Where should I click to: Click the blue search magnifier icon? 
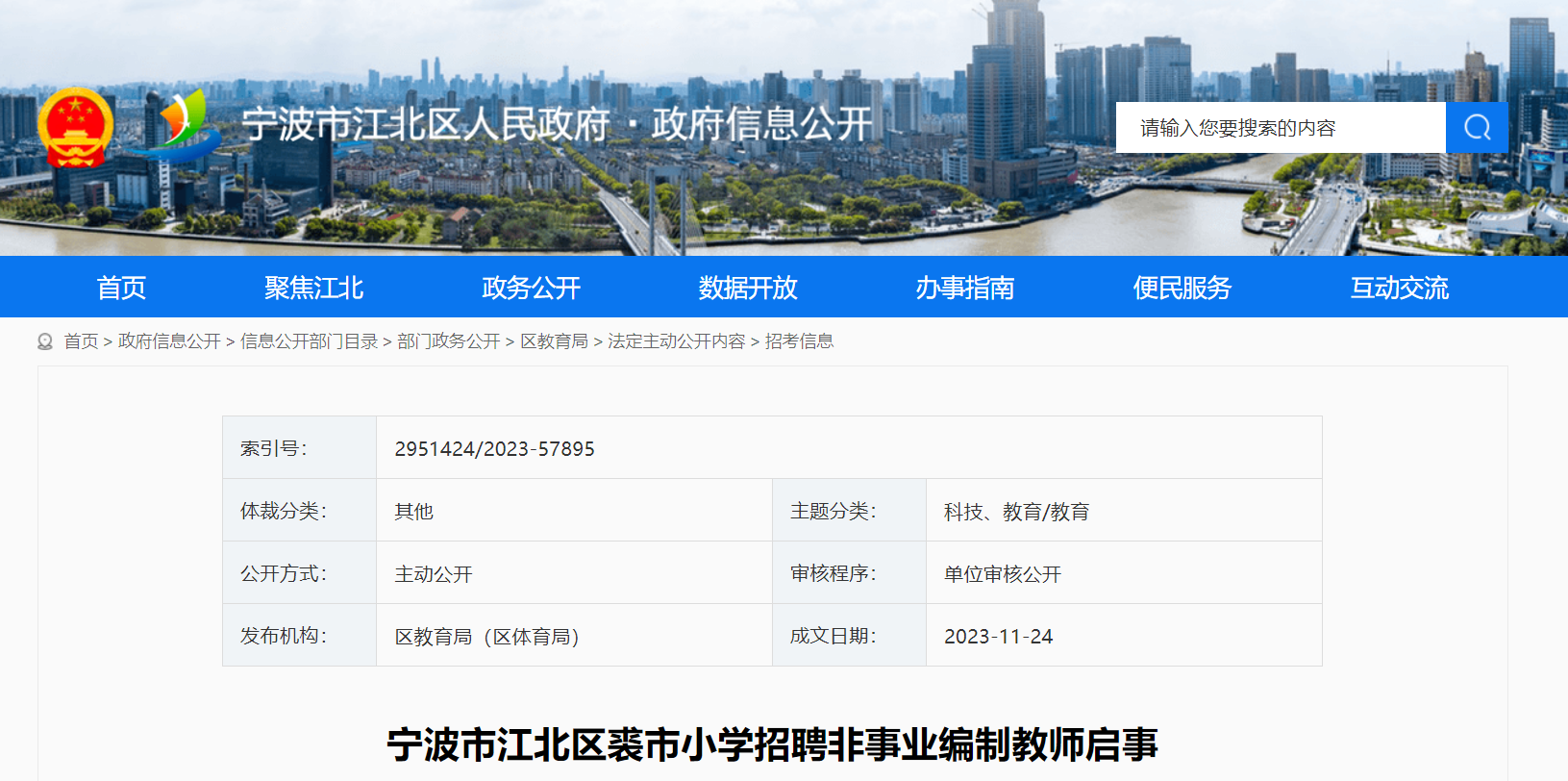pyautogui.click(x=1477, y=127)
